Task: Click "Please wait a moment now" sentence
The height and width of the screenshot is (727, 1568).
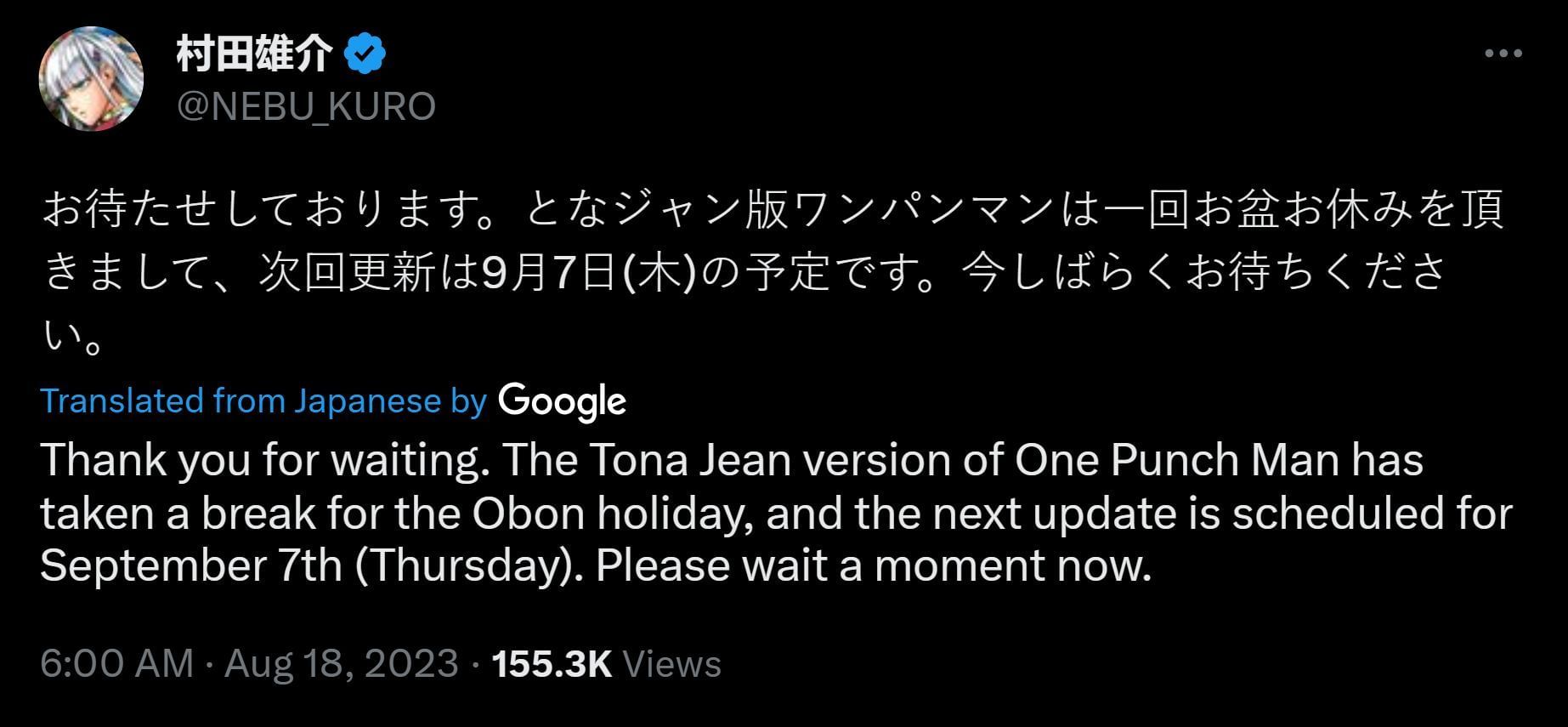Action: click(x=873, y=566)
